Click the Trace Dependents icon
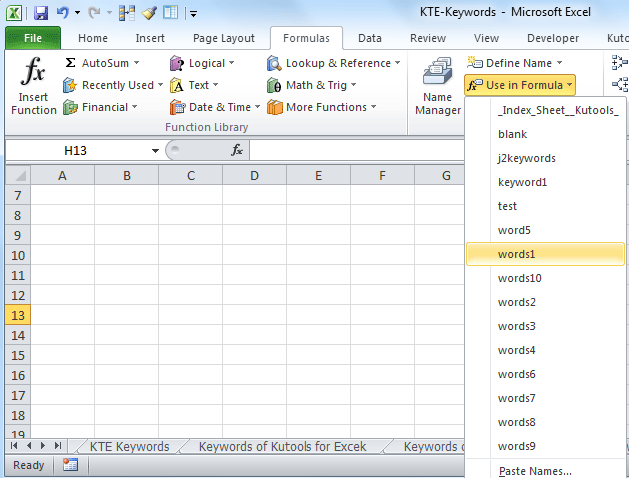This screenshot has width=630, height=481. (x=620, y=84)
